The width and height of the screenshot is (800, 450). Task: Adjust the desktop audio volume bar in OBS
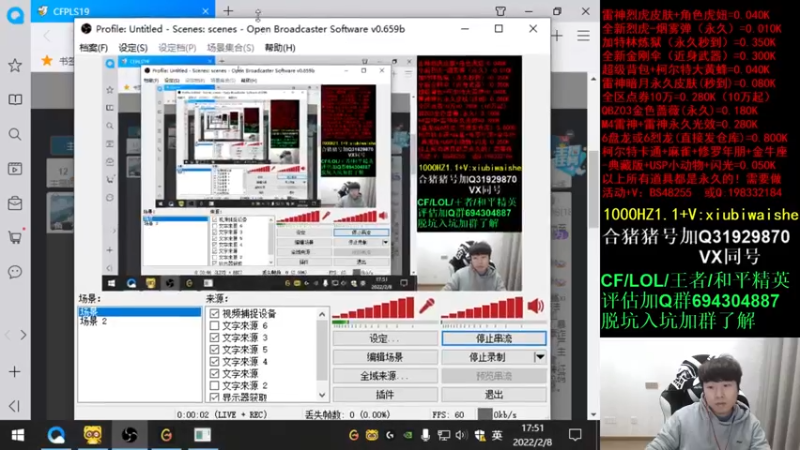point(482,308)
